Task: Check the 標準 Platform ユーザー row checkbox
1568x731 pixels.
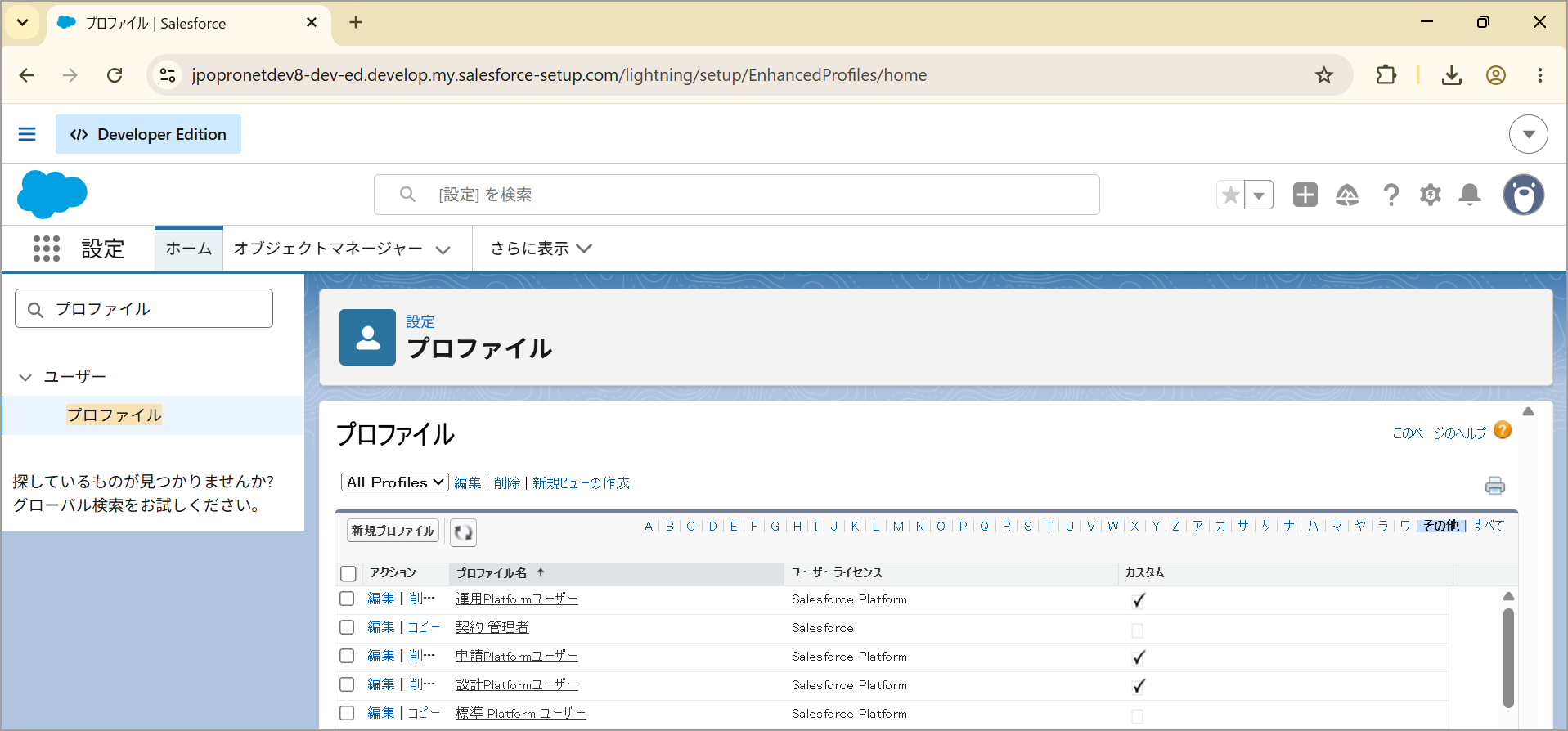Action: [347, 713]
